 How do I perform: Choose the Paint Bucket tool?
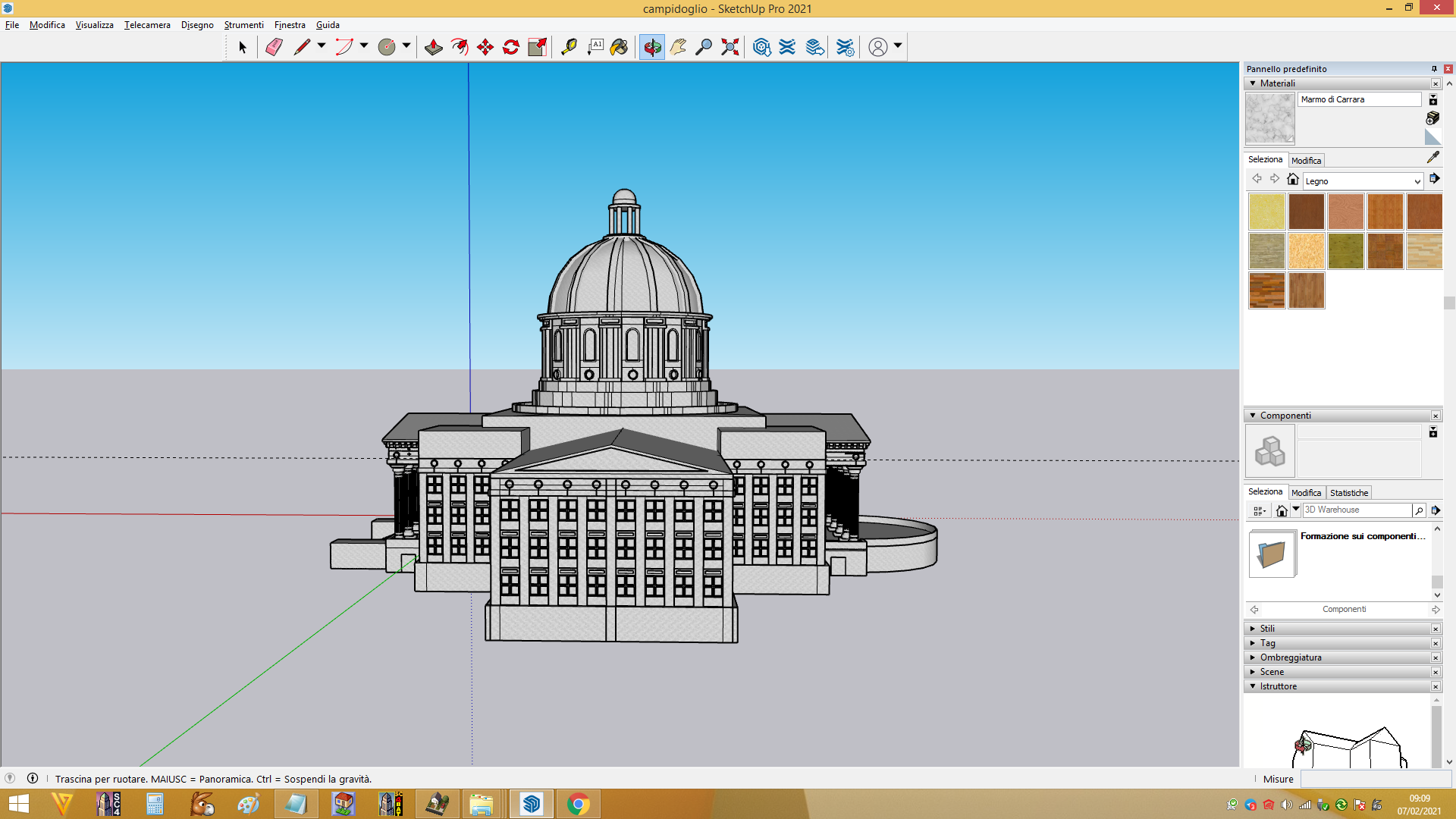620,47
